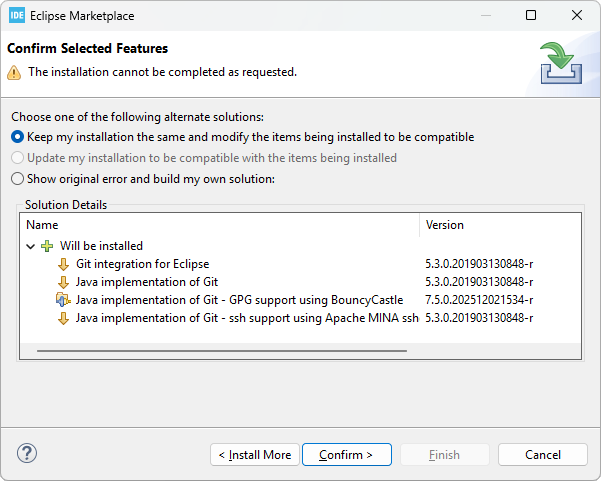The image size is (601, 481).
Task: Open the help question mark button
Action: (x=27, y=454)
